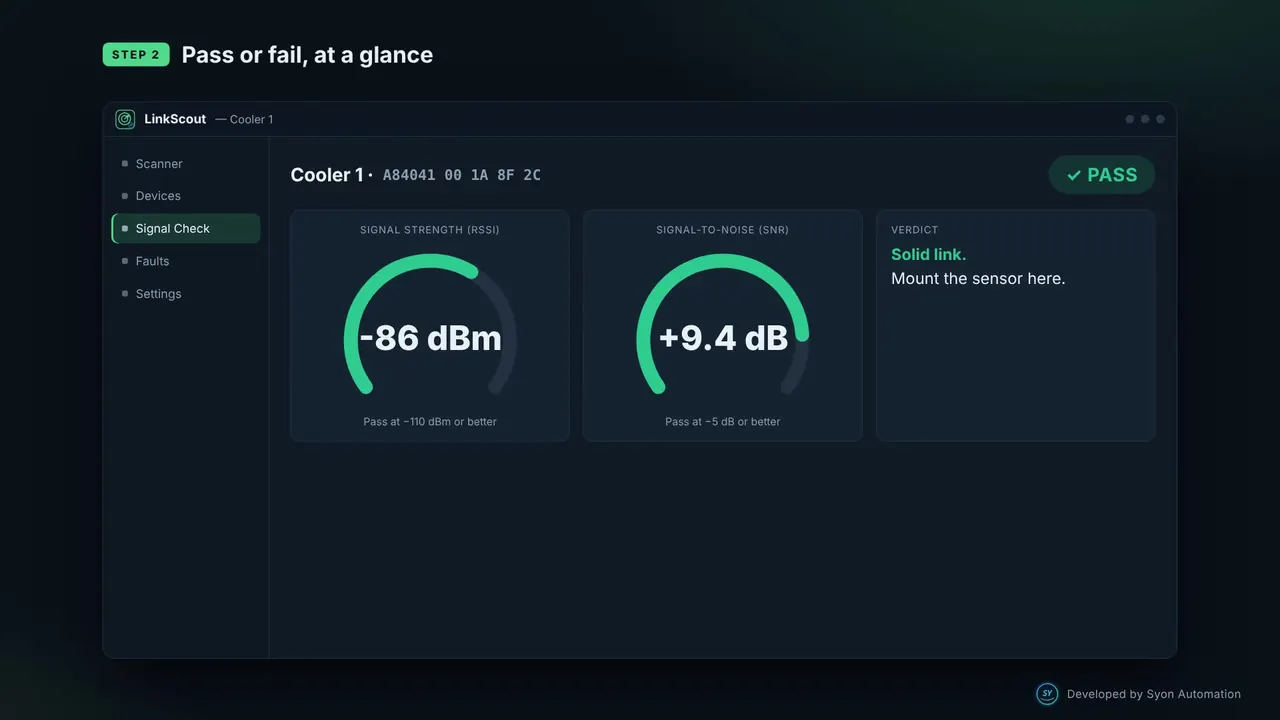Click "Developed by Syon Automation" credit text
1280x720 pixels.
(x=1154, y=694)
